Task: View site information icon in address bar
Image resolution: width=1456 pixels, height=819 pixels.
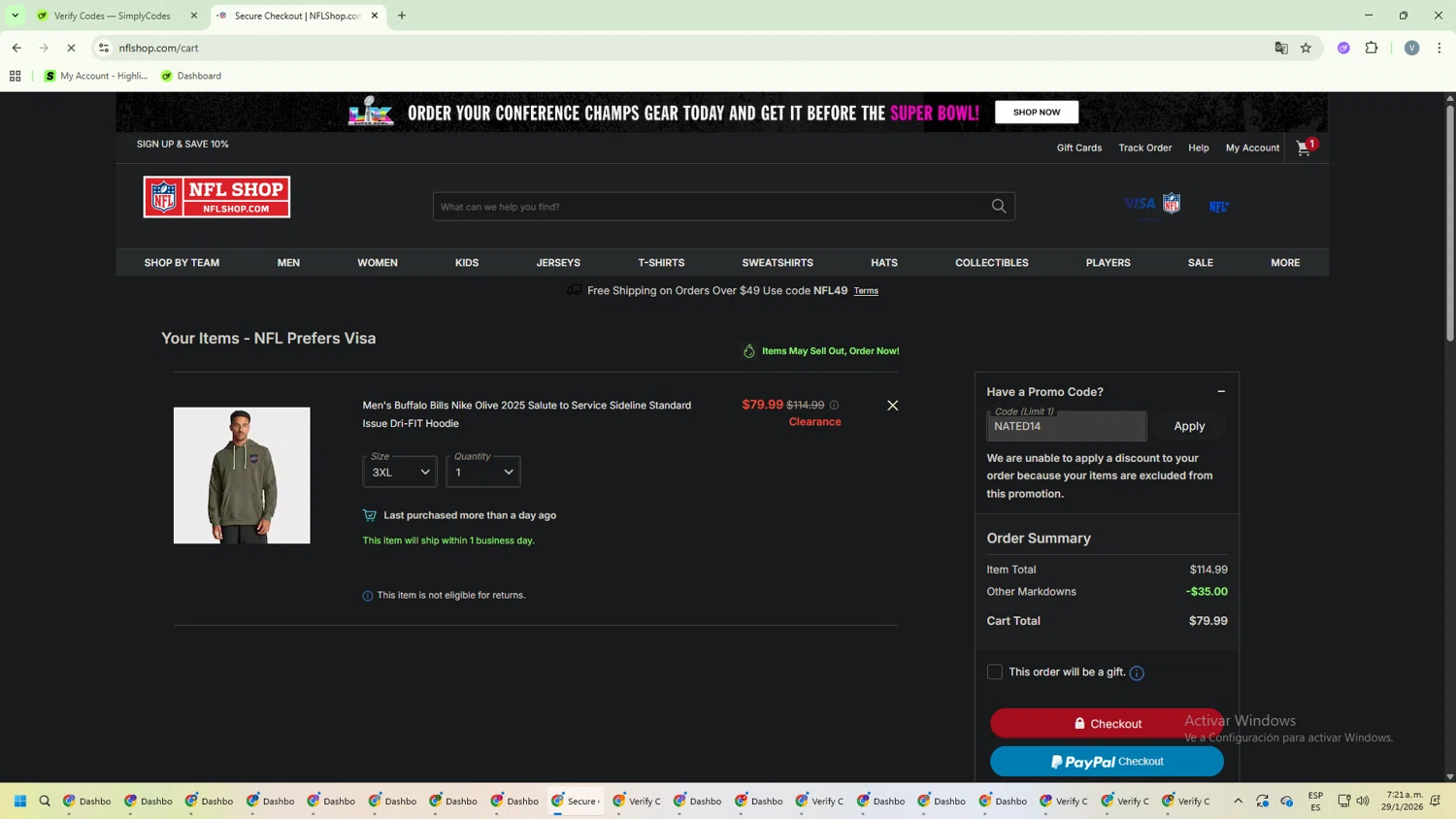Action: (104, 48)
